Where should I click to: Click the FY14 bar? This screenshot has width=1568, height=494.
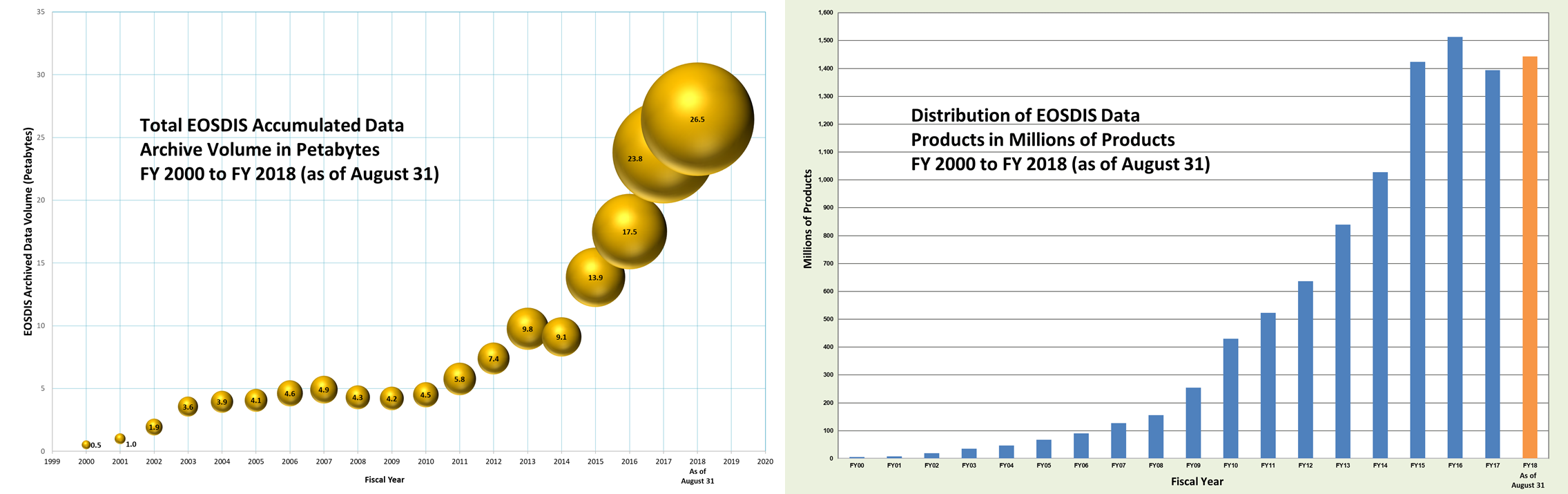(1380, 315)
